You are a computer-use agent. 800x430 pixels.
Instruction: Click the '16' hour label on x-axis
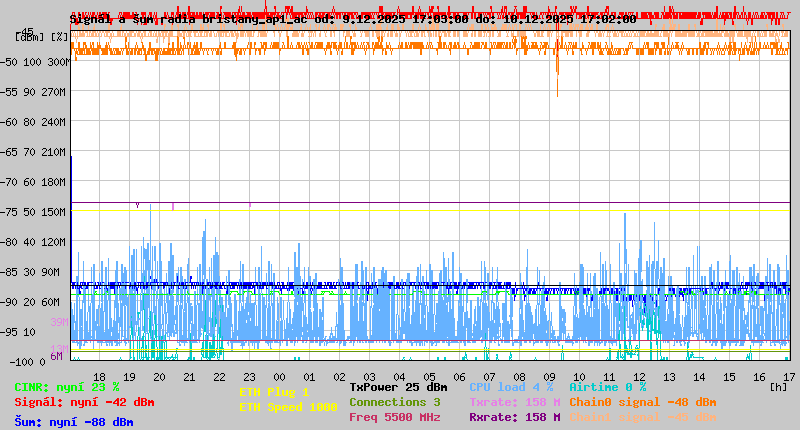(759, 377)
